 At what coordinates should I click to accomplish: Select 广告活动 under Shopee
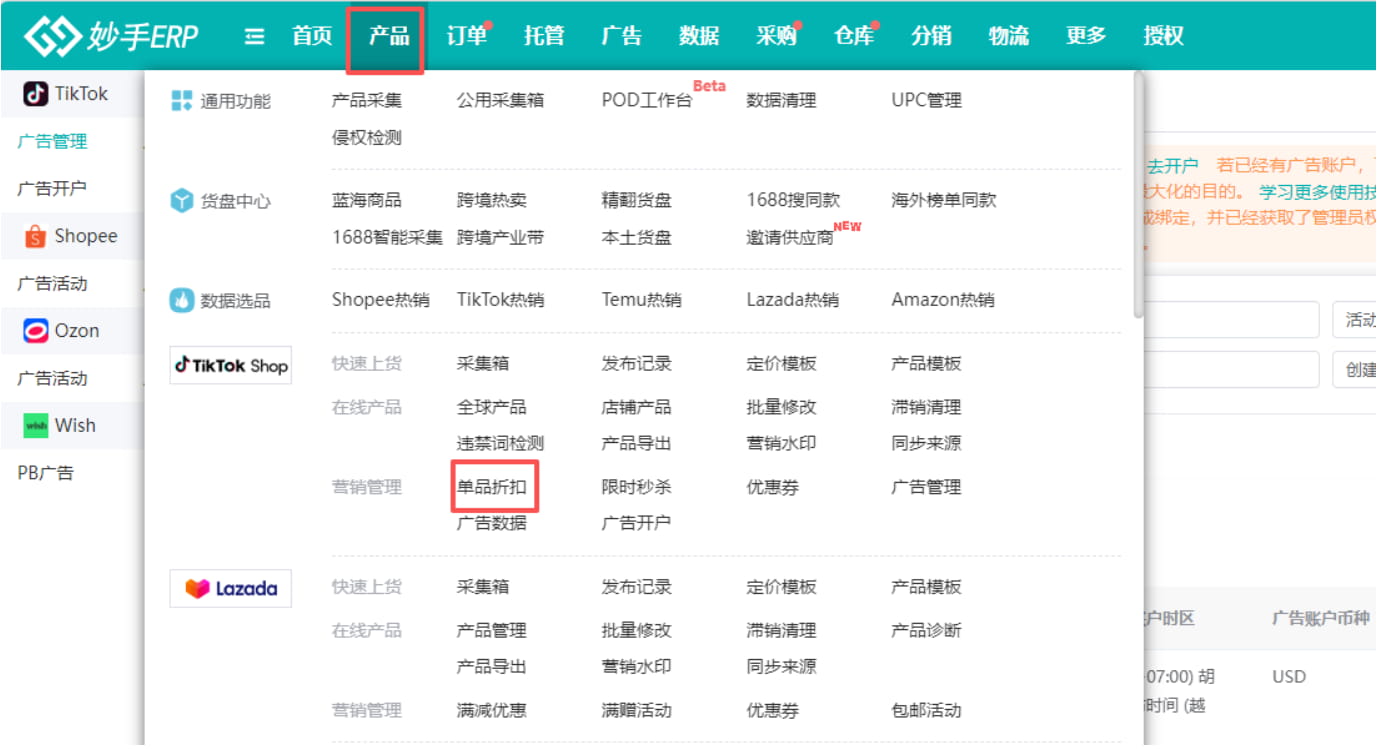click(52, 284)
